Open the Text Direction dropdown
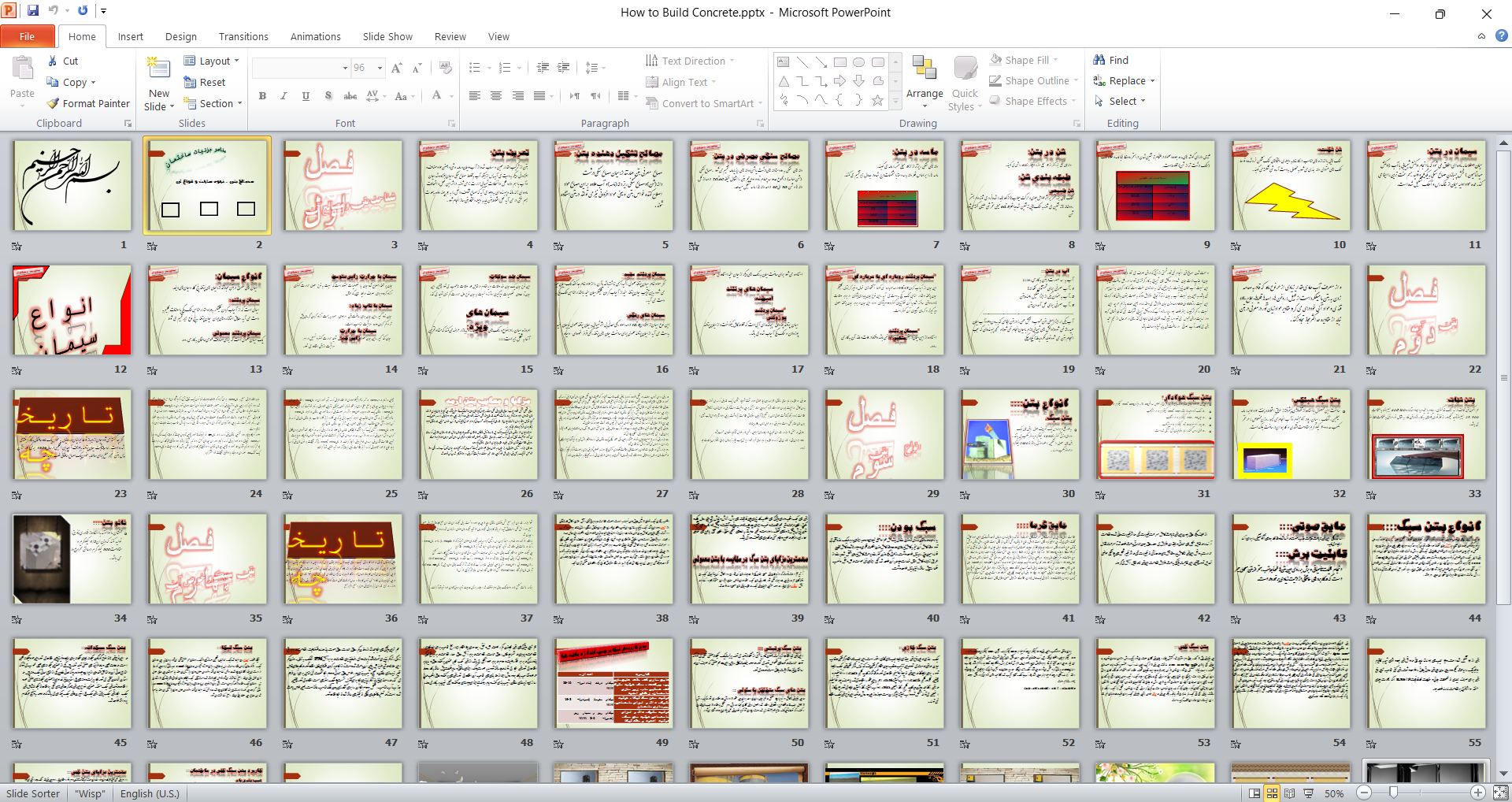1512x802 pixels. pyautogui.click(x=690, y=61)
